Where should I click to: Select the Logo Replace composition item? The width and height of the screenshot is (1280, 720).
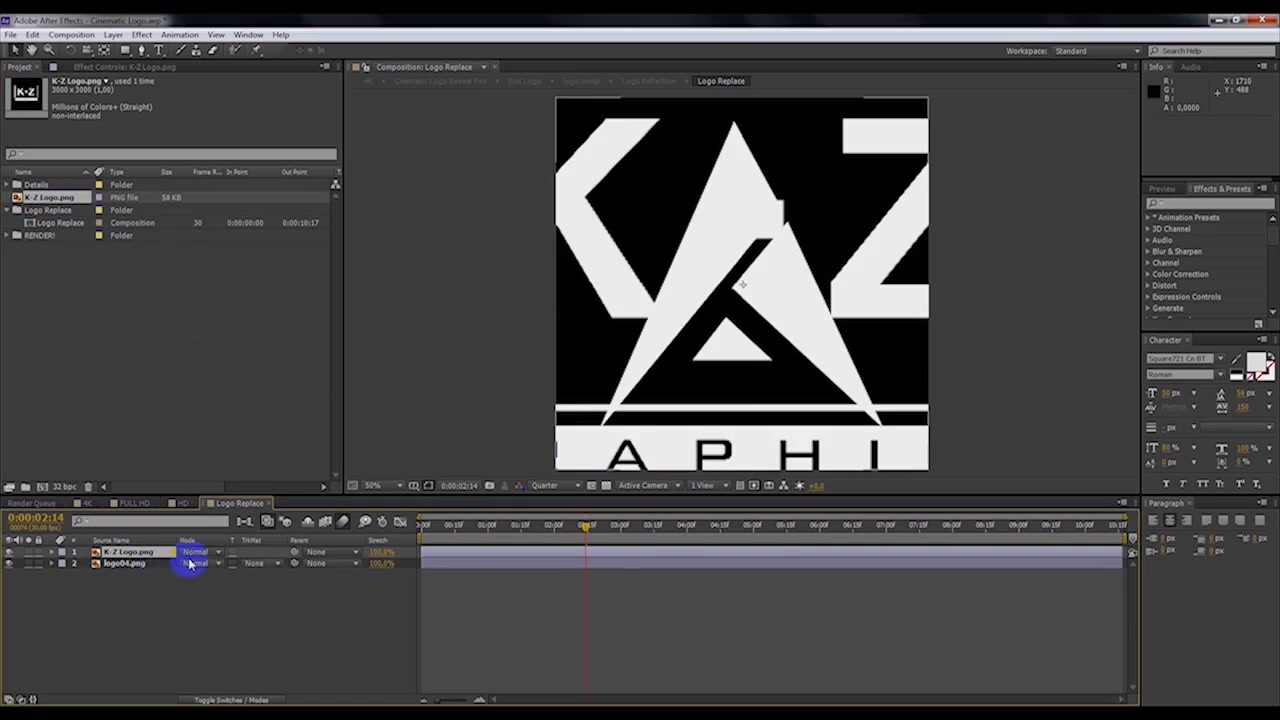click(x=60, y=223)
